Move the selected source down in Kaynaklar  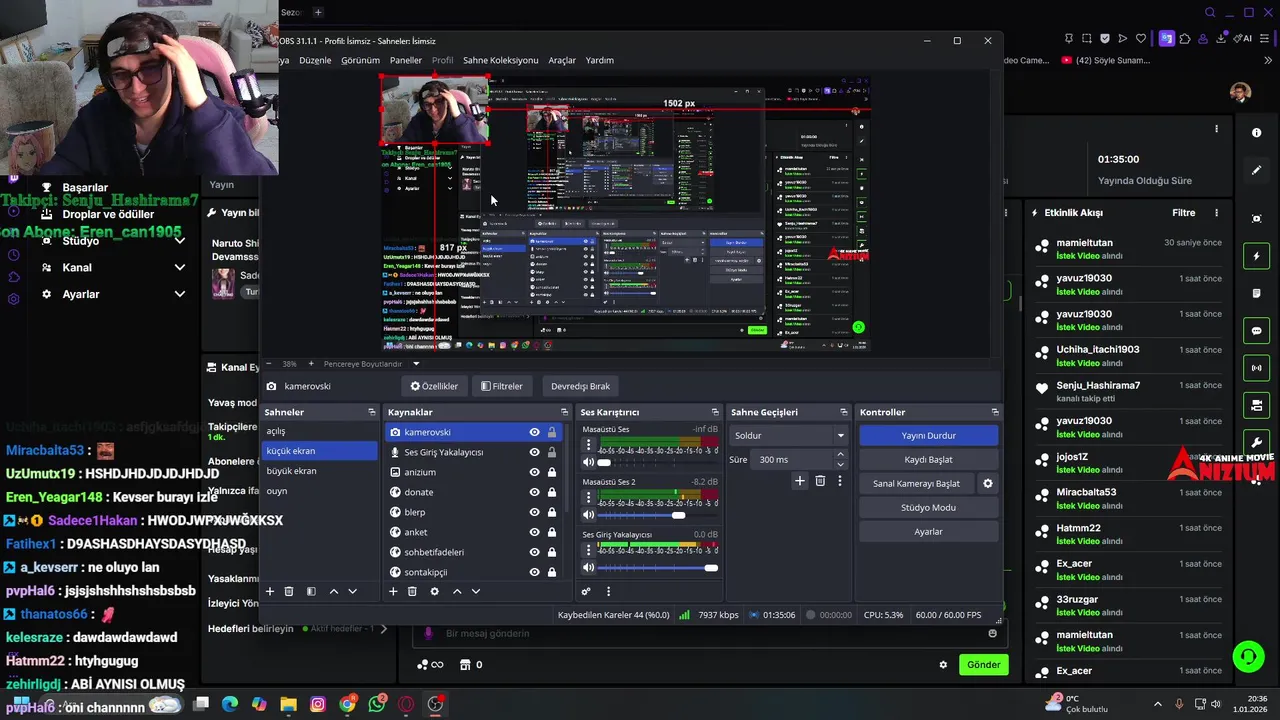(x=476, y=591)
